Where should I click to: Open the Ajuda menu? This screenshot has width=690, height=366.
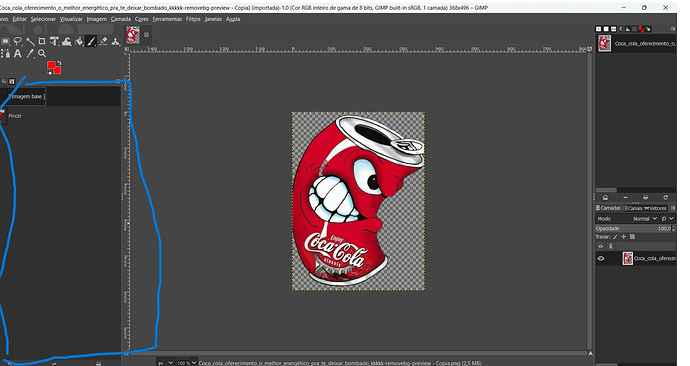coord(233,19)
